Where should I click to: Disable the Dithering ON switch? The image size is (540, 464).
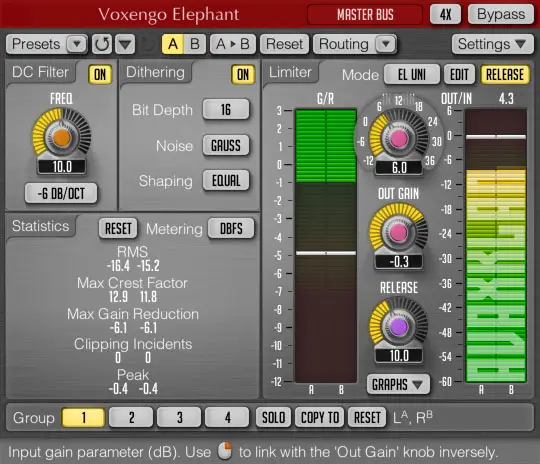243,74
